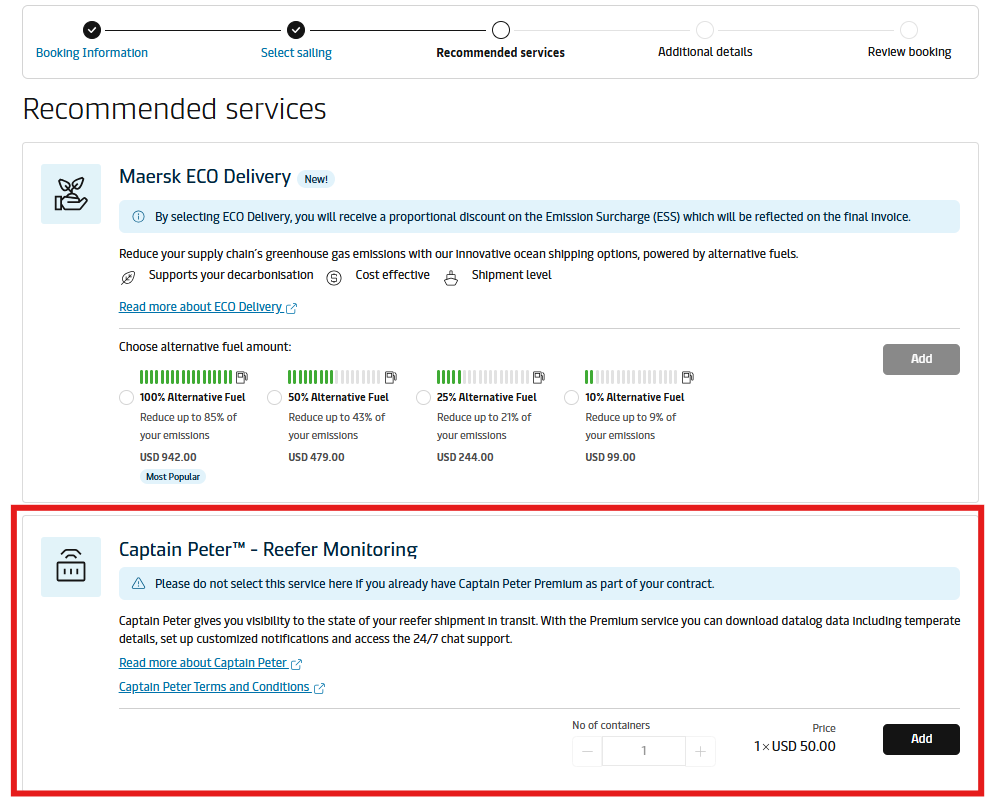Jump to Additional details step

705,52
